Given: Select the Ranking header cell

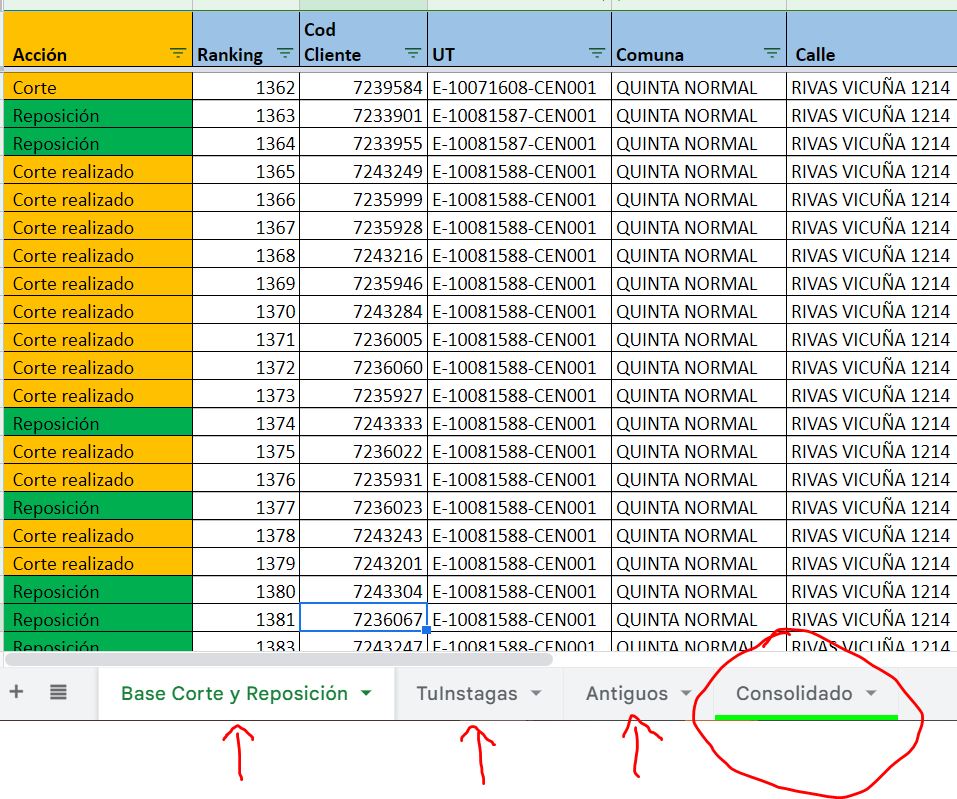Looking at the screenshot, I should tap(246, 39).
